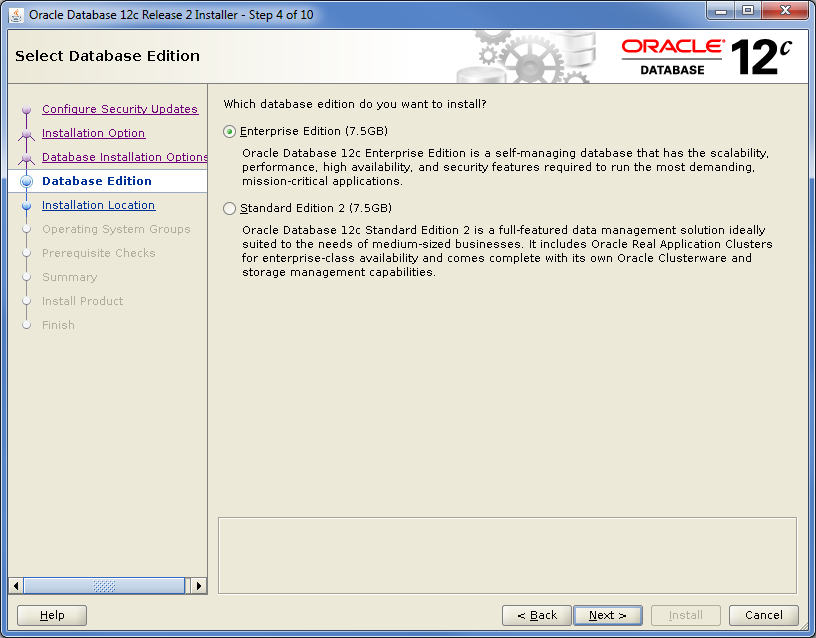Click the Oracle Database 12c logo
This screenshot has height=638, width=816.
tap(707, 57)
